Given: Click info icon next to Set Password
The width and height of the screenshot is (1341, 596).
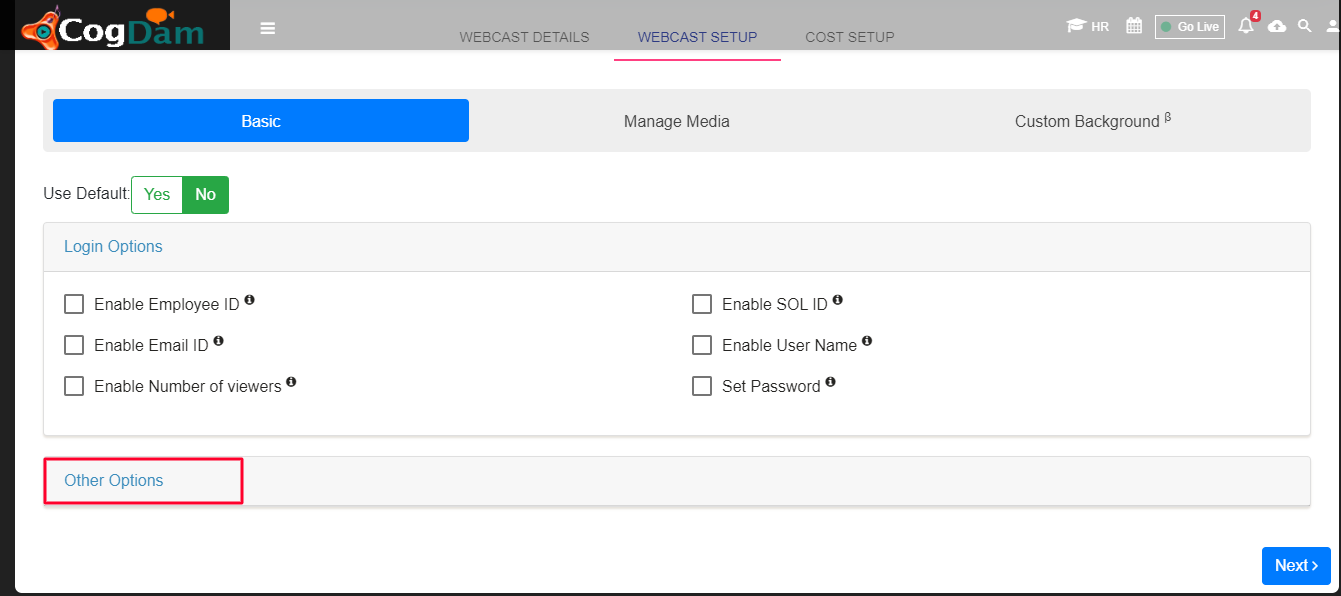Looking at the screenshot, I should click(x=831, y=381).
